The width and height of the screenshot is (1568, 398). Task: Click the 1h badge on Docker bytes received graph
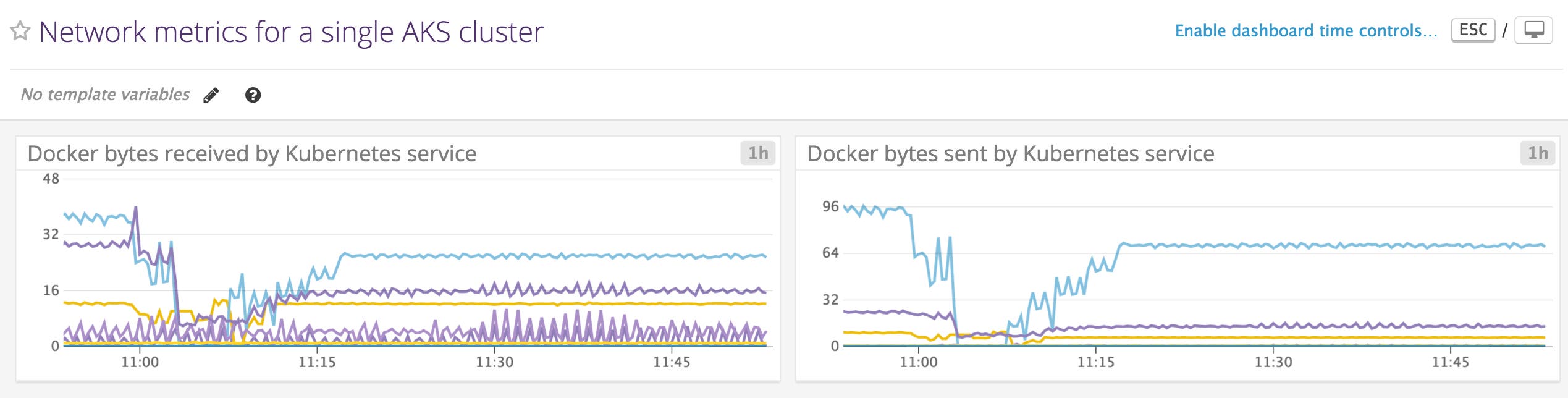(757, 153)
